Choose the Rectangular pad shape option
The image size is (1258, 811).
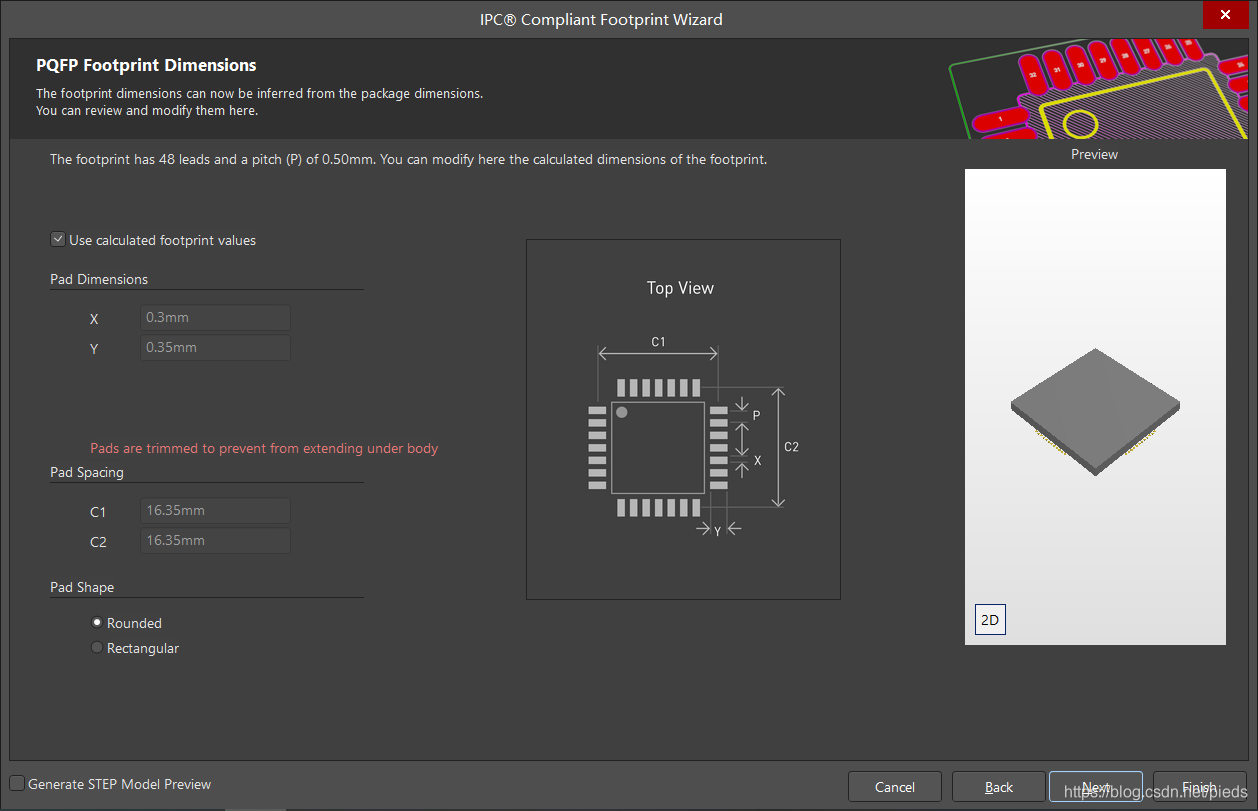pos(97,648)
